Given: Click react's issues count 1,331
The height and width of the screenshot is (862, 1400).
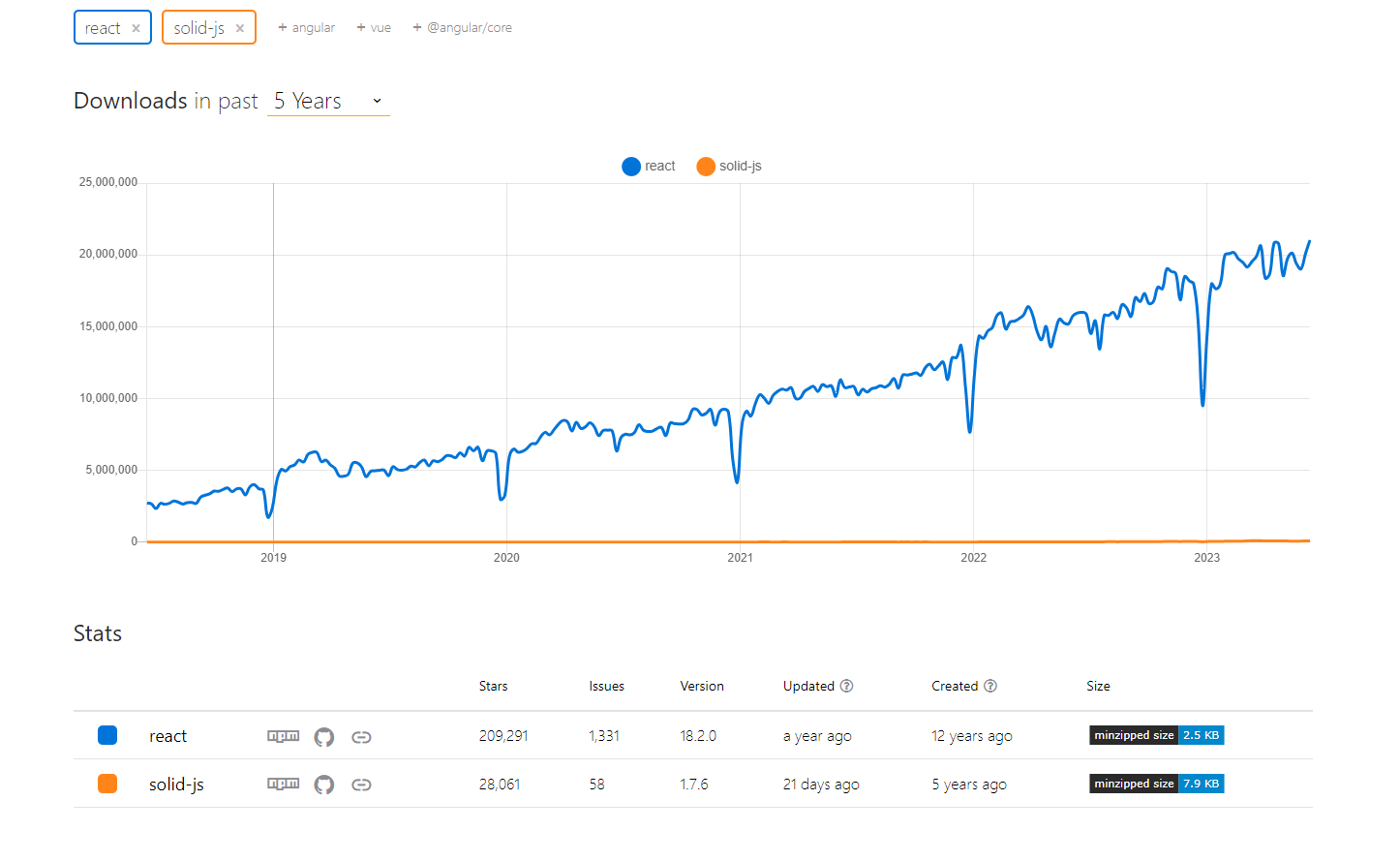Looking at the screenshot, I should 604,736.
